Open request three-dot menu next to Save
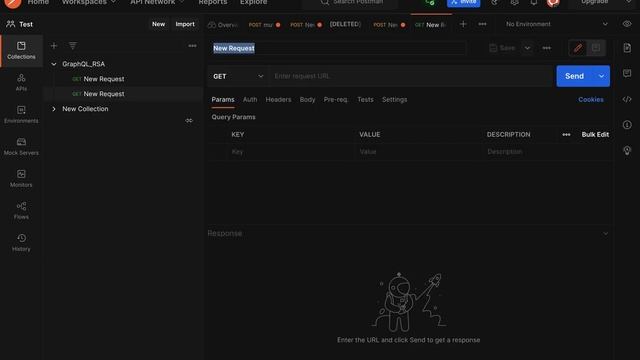Screen dimensions: 640x360 point(546,48)
